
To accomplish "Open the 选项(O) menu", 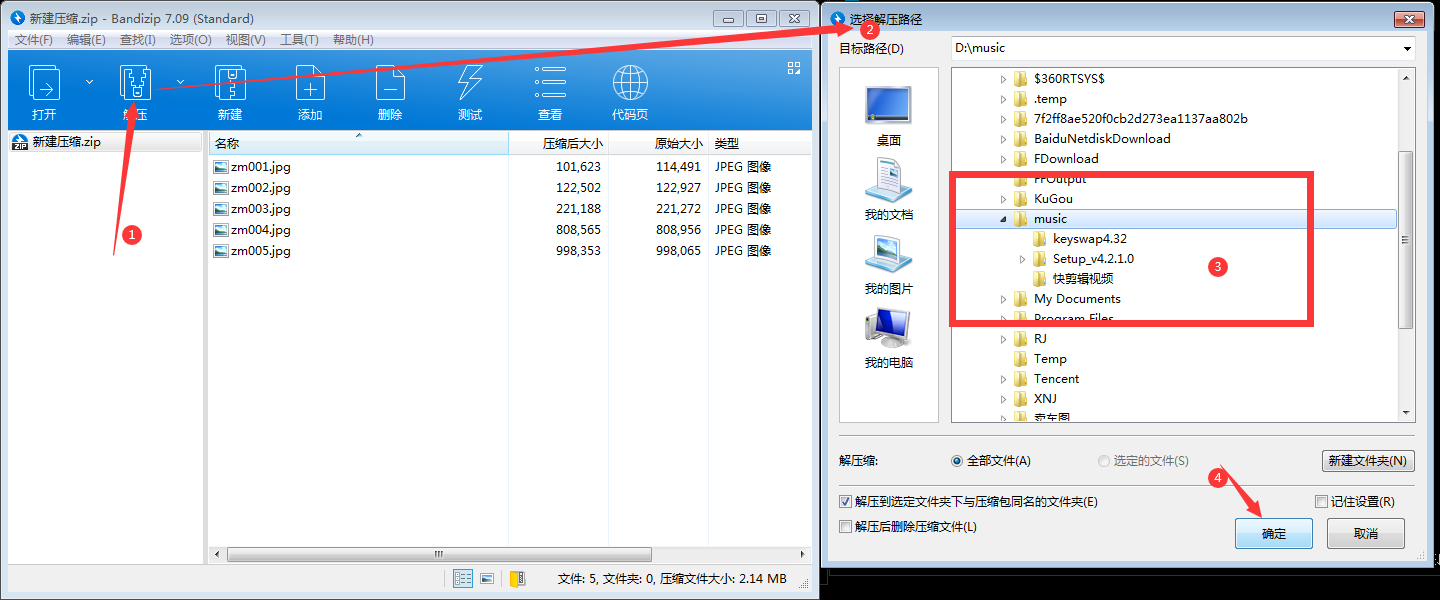I will 190,40.
